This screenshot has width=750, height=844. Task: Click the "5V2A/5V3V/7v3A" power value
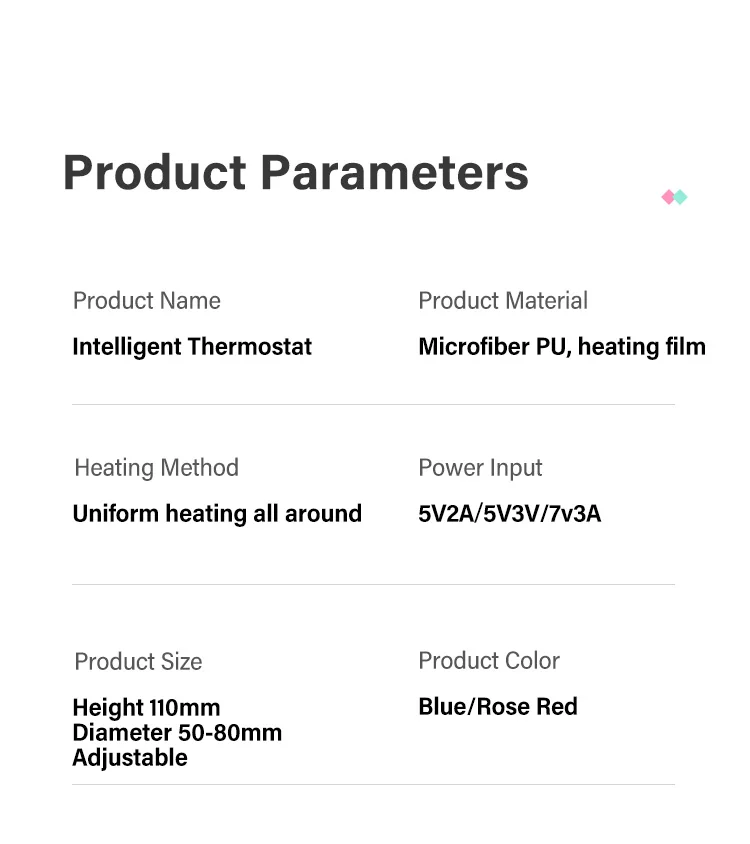(x=510, y=514)
